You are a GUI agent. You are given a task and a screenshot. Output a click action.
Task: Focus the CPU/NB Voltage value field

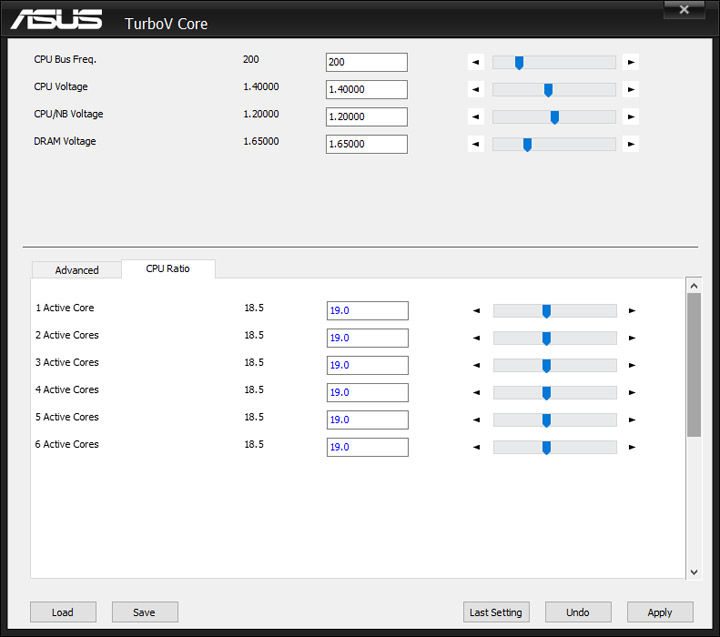[366, 117]
